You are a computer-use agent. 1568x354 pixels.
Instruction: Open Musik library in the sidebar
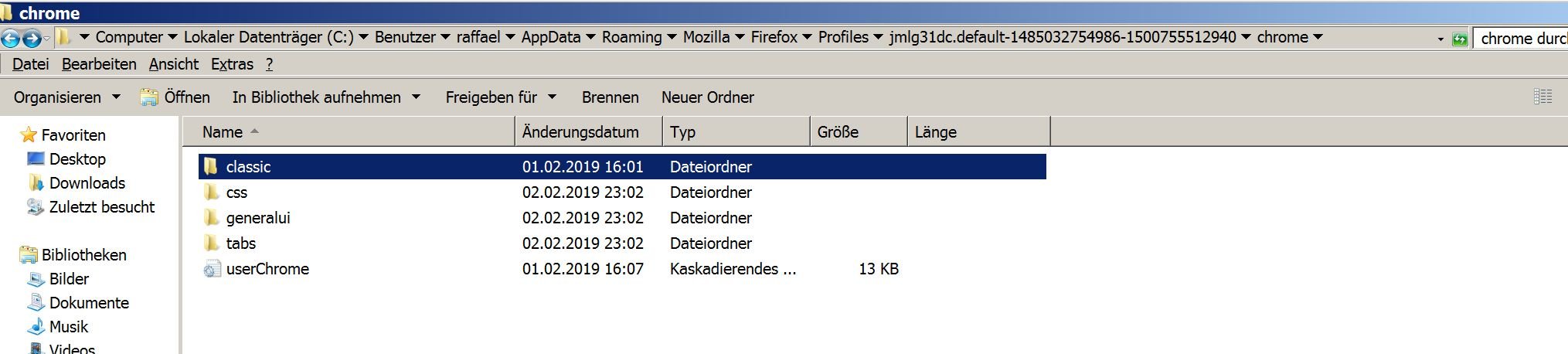[x=68, y=327]
